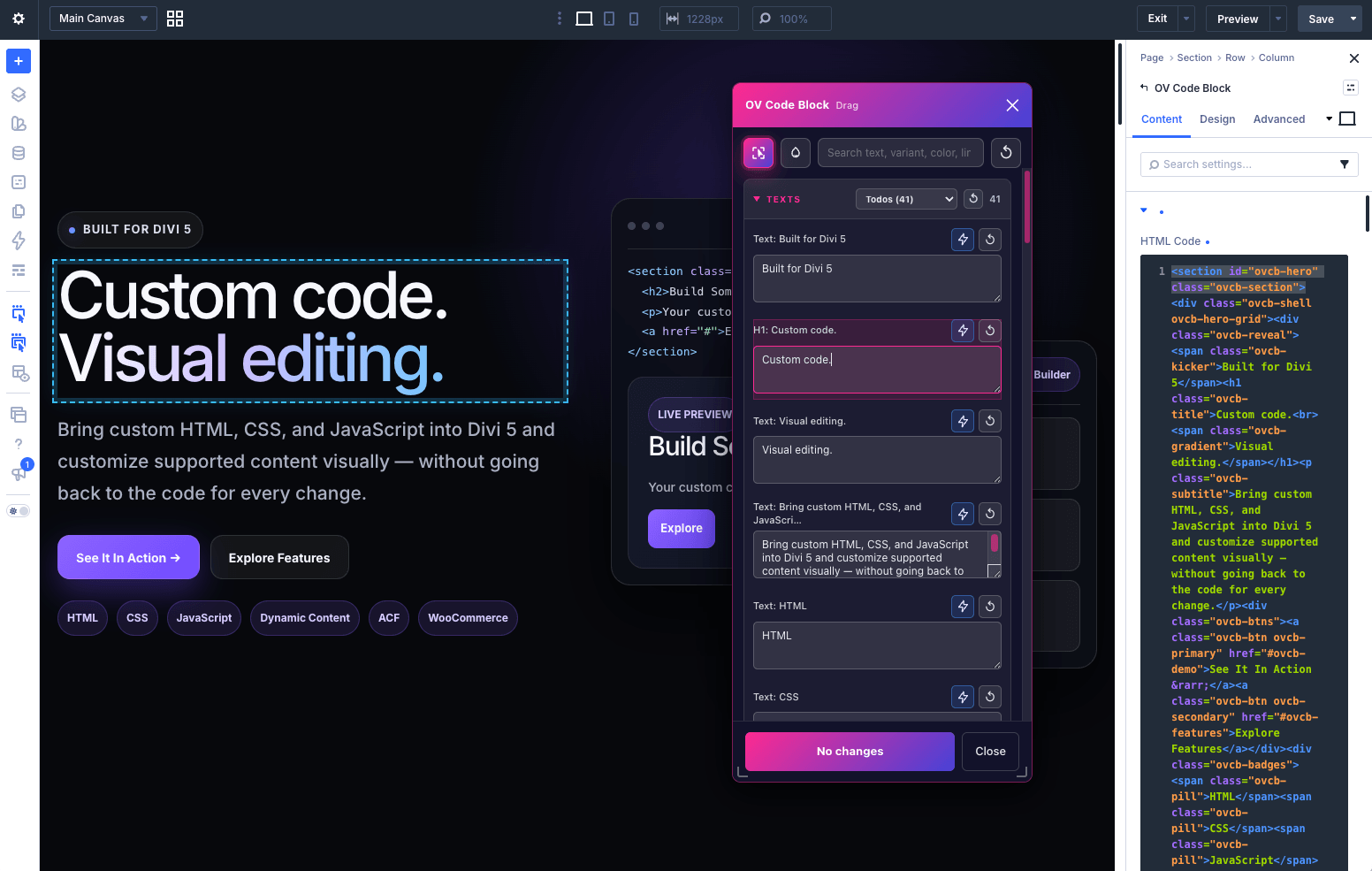Open the lightning bolt panel in left sidebar

[19, 241]
